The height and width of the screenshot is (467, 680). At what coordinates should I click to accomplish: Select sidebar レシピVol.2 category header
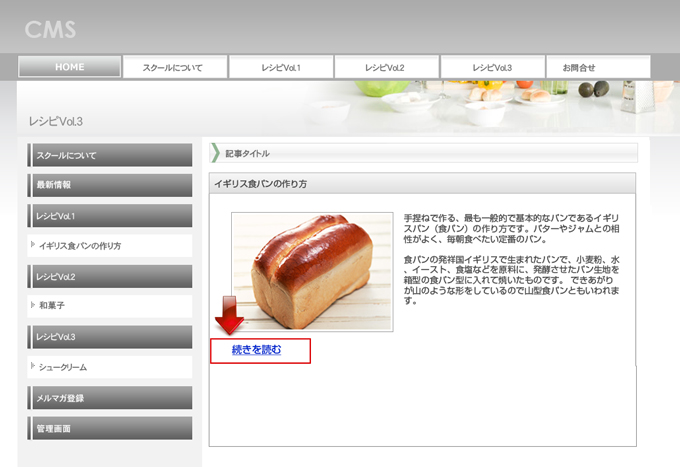point(110,276)
